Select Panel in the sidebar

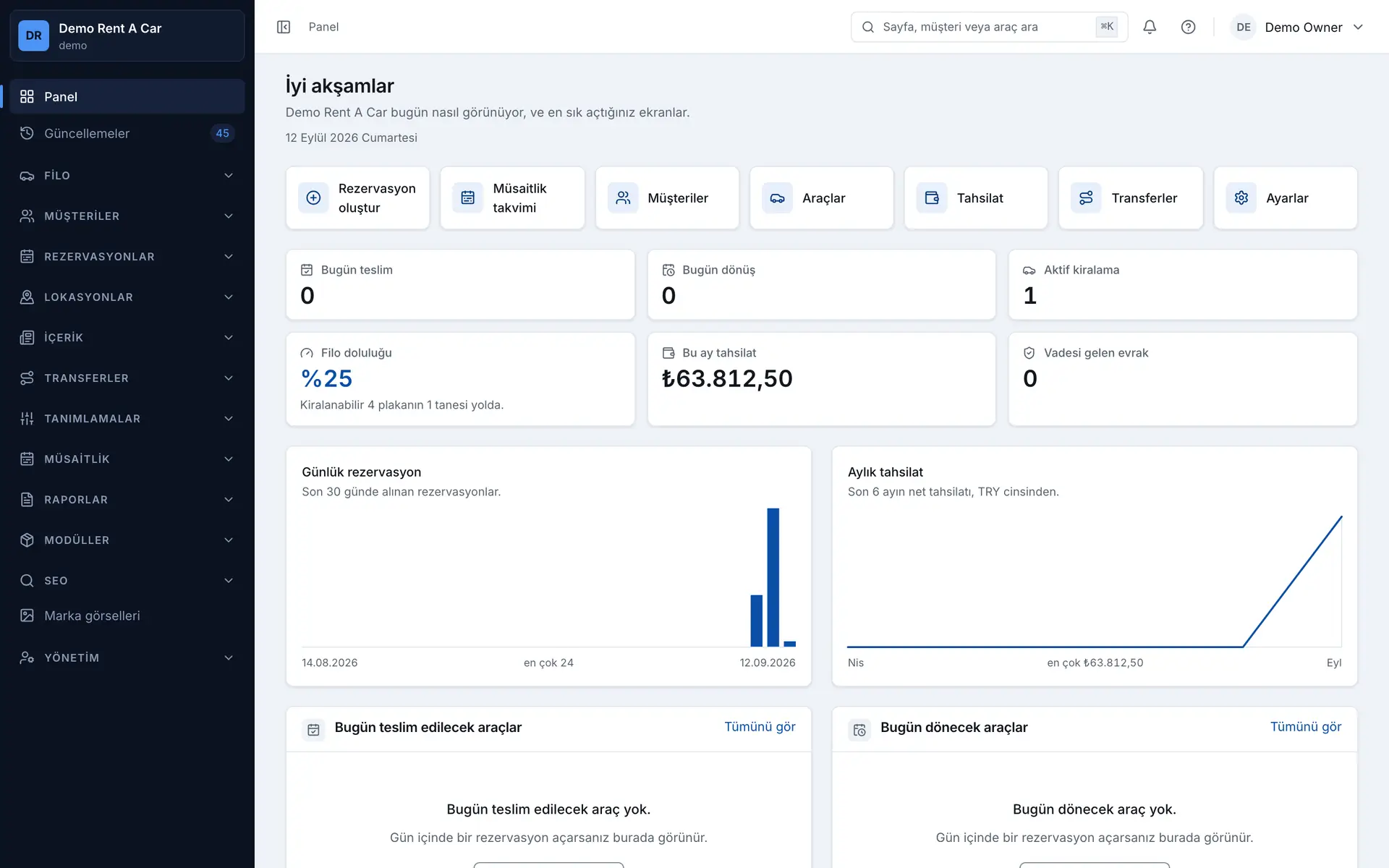(x=127, y=96)
